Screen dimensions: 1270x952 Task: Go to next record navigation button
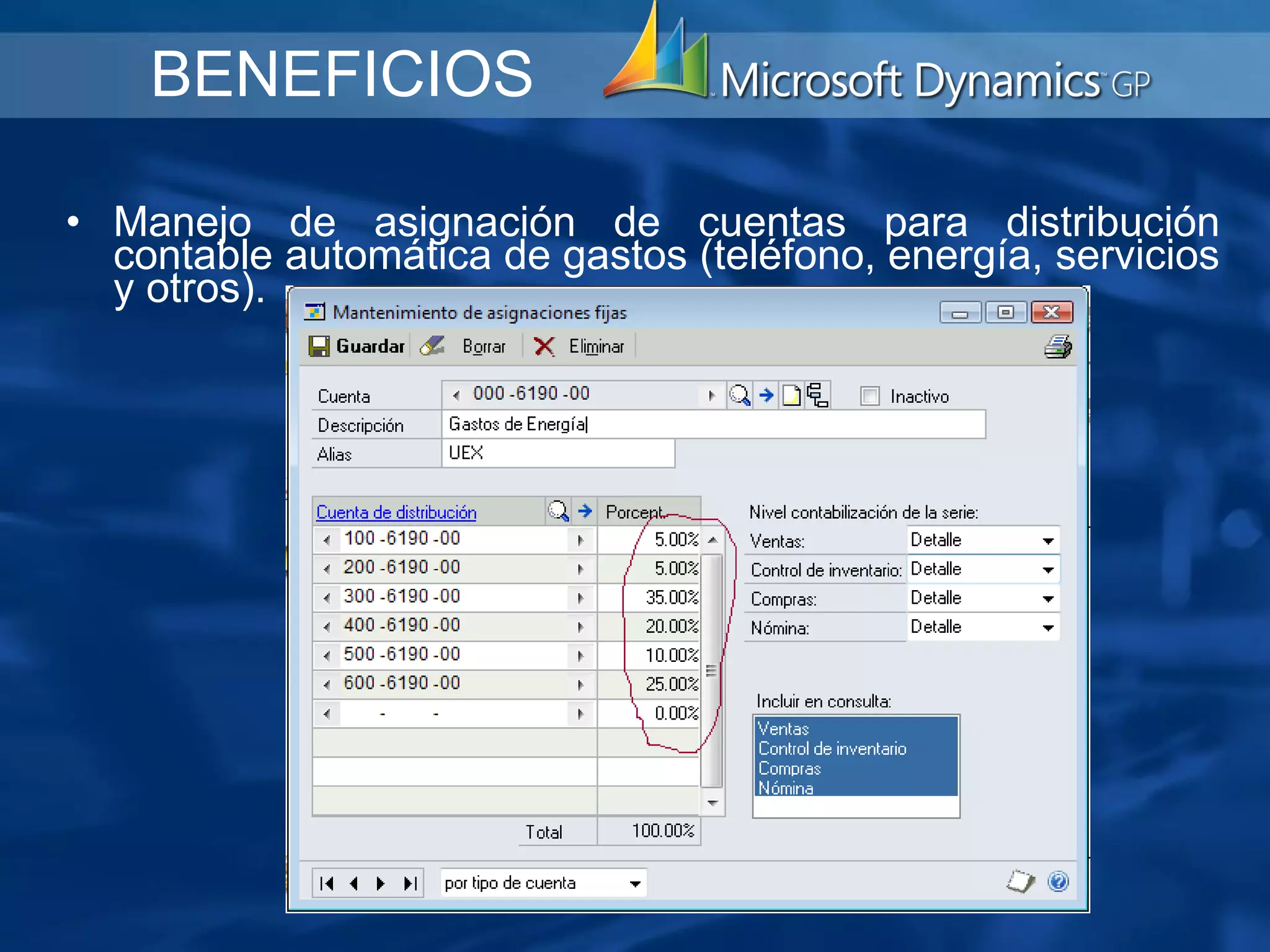(x=381, y=883)
